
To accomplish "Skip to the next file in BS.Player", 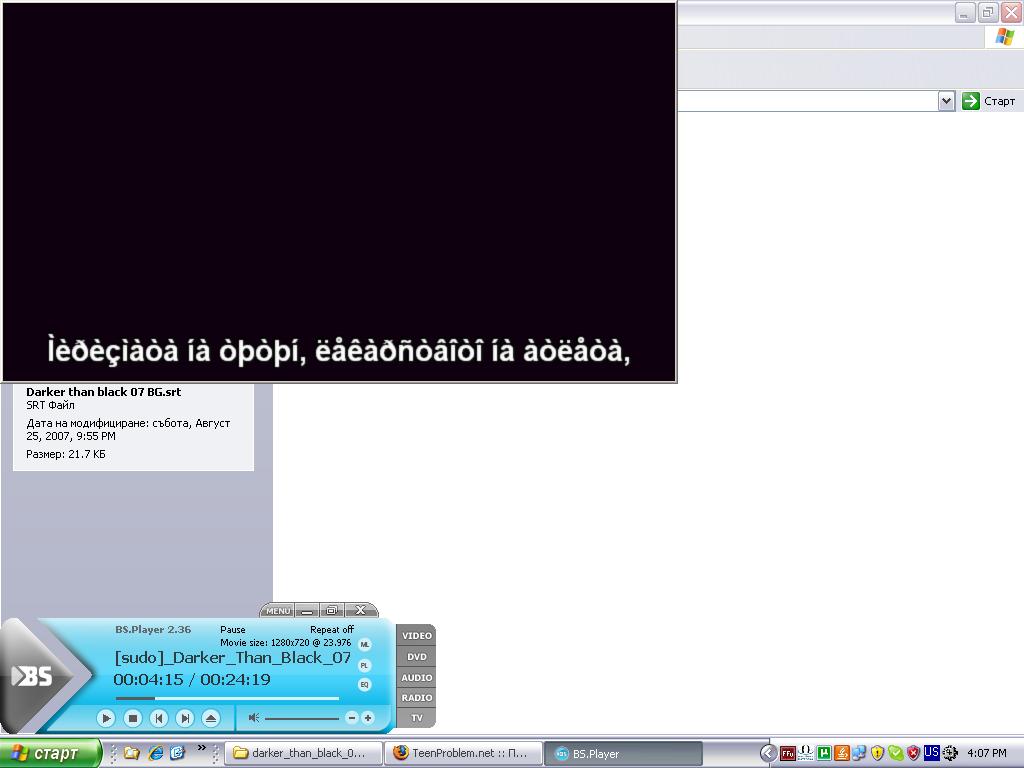I will point(185,718).
